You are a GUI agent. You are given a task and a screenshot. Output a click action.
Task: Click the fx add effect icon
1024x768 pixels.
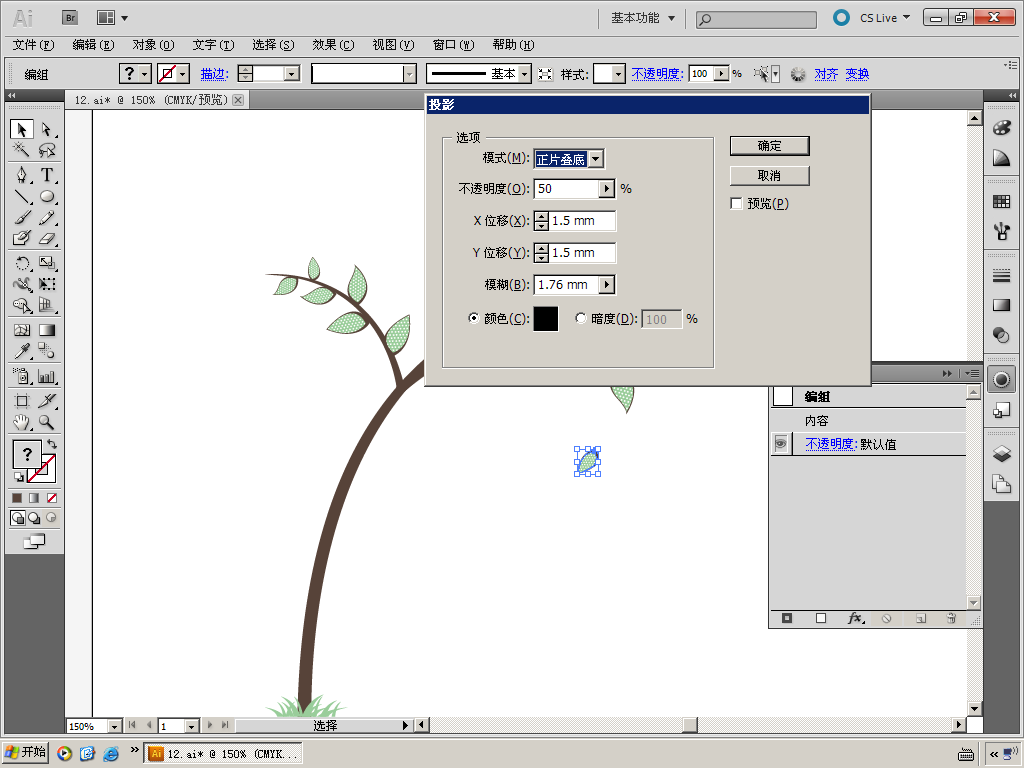tap(855, 619)
